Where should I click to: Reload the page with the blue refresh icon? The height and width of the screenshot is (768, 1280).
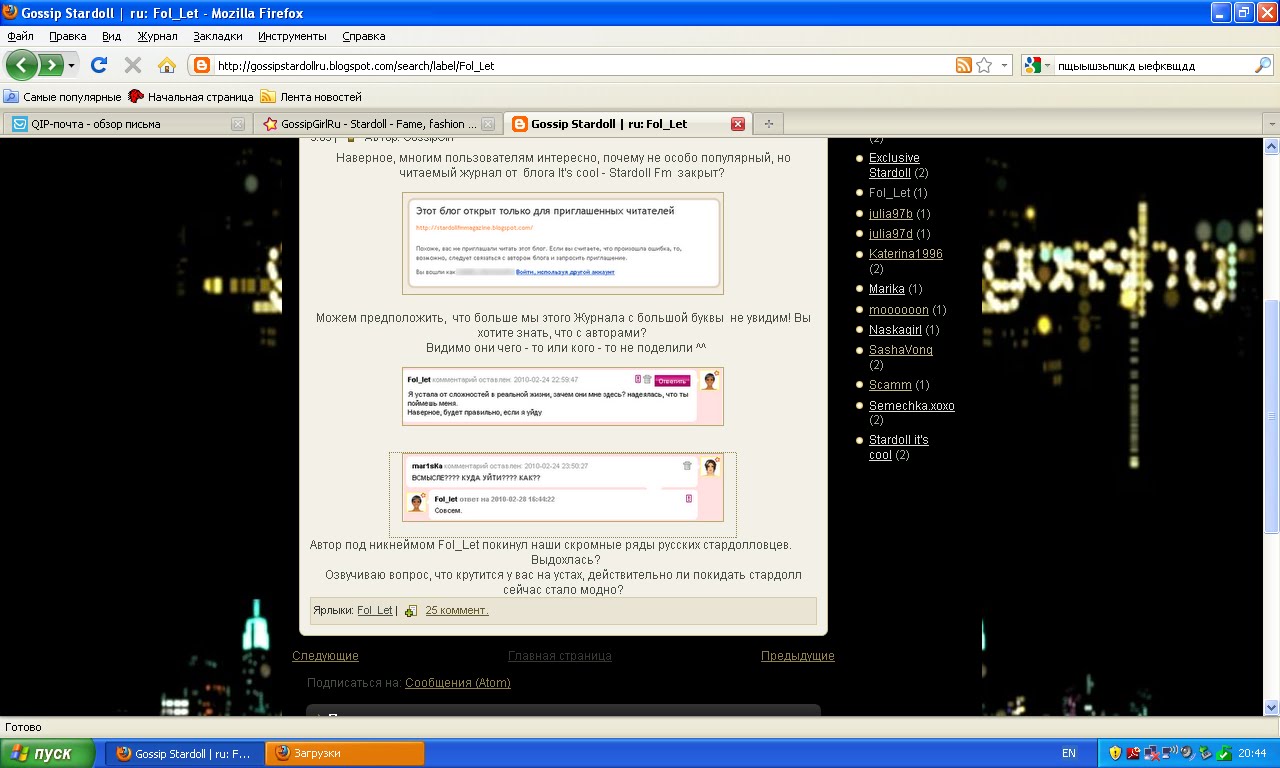pos(99,65)
